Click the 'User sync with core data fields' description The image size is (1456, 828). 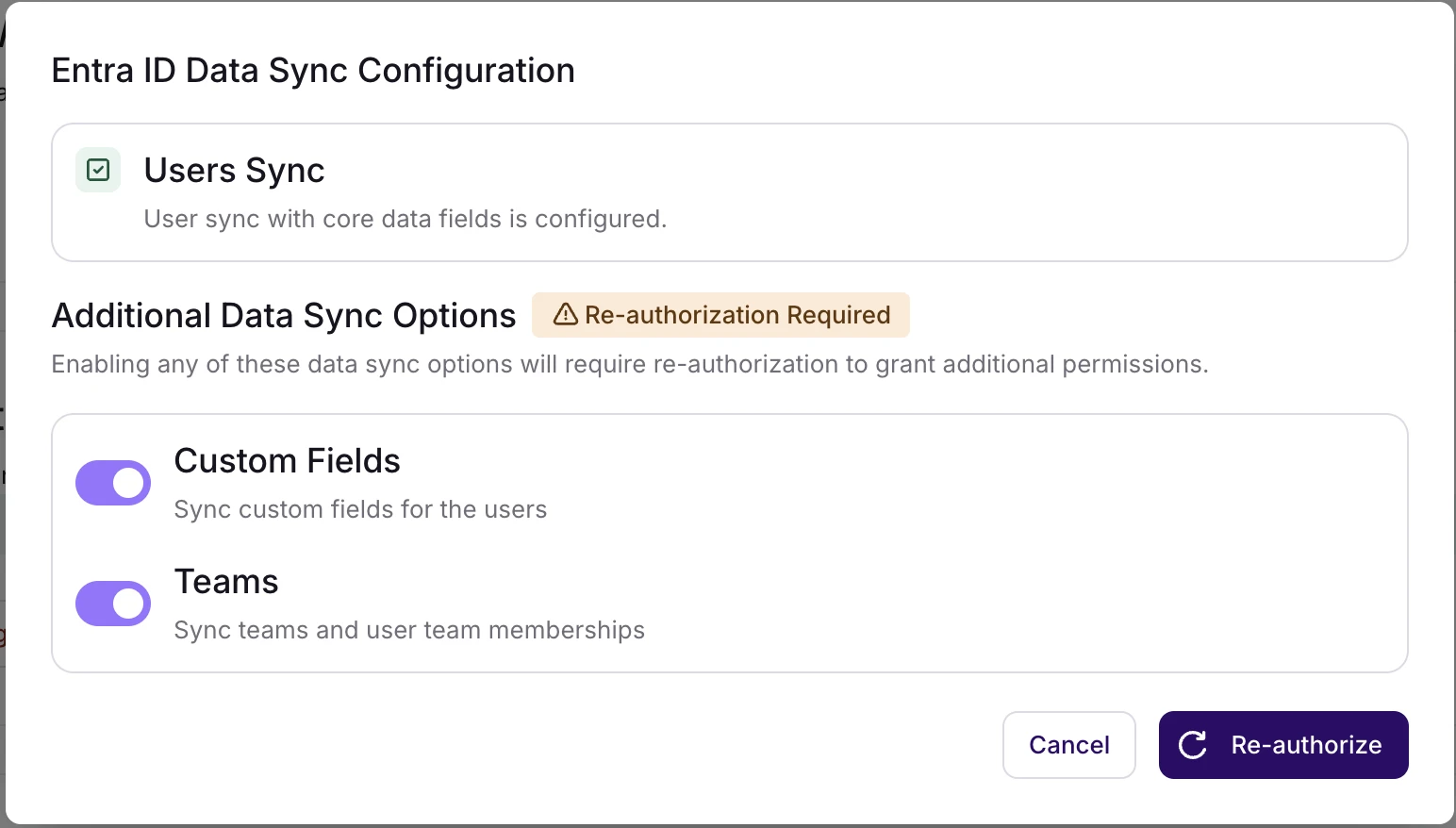coord(405,219)
